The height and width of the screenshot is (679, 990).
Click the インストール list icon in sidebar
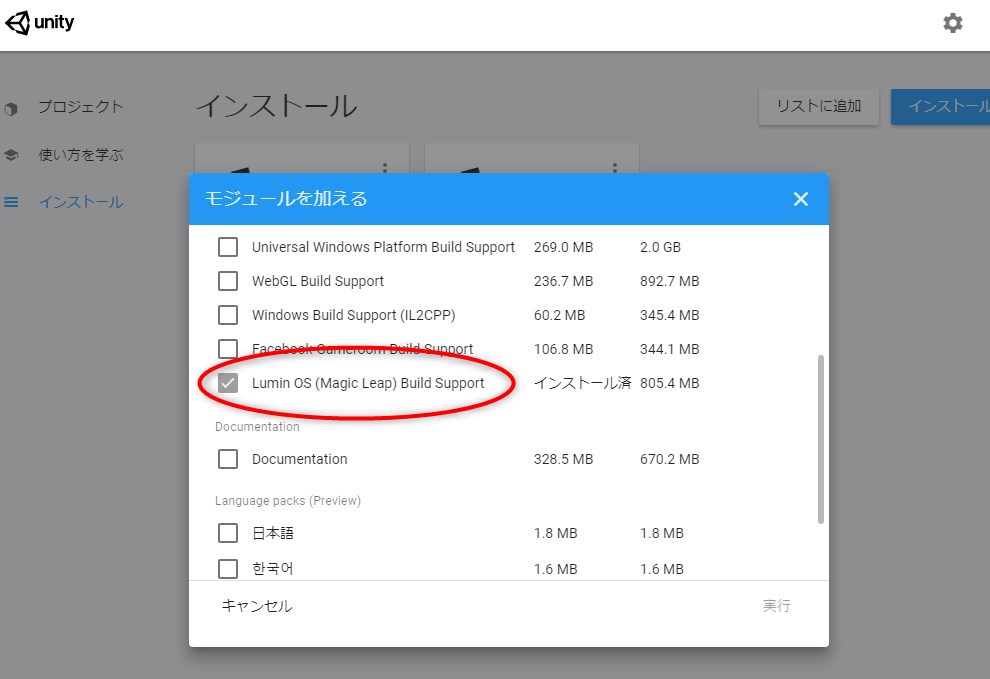click(x=11, y=202)
